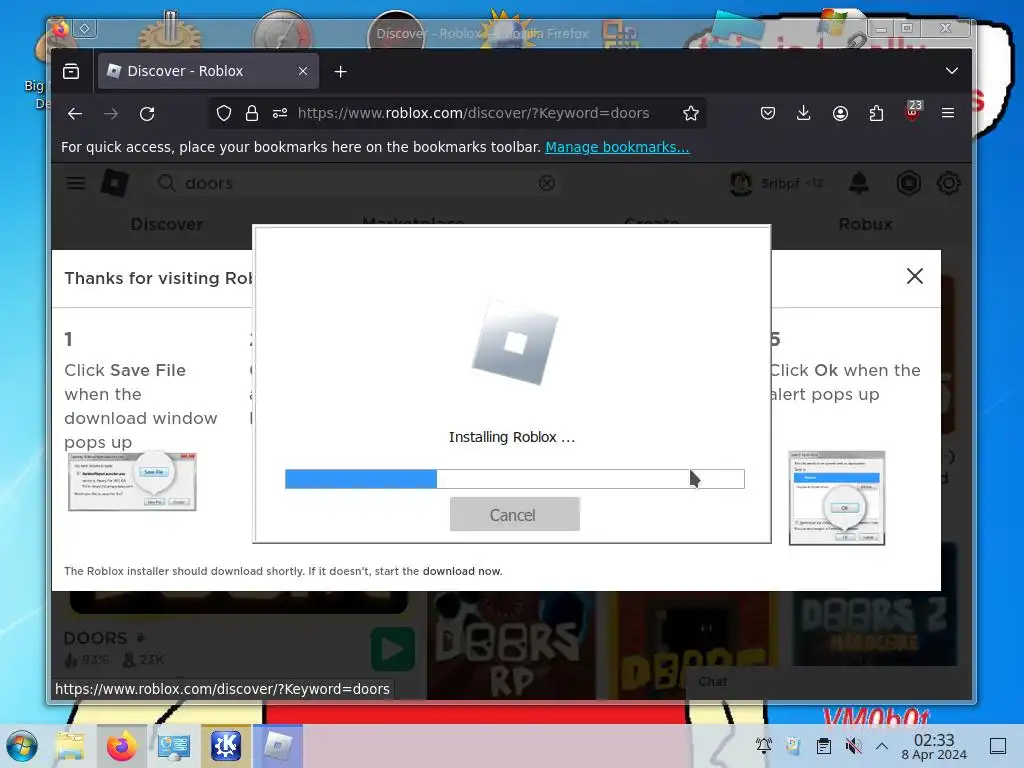Screen dimensions: 1024x768
Task: Focus the Roblox search box with doors
Action: 356,183
